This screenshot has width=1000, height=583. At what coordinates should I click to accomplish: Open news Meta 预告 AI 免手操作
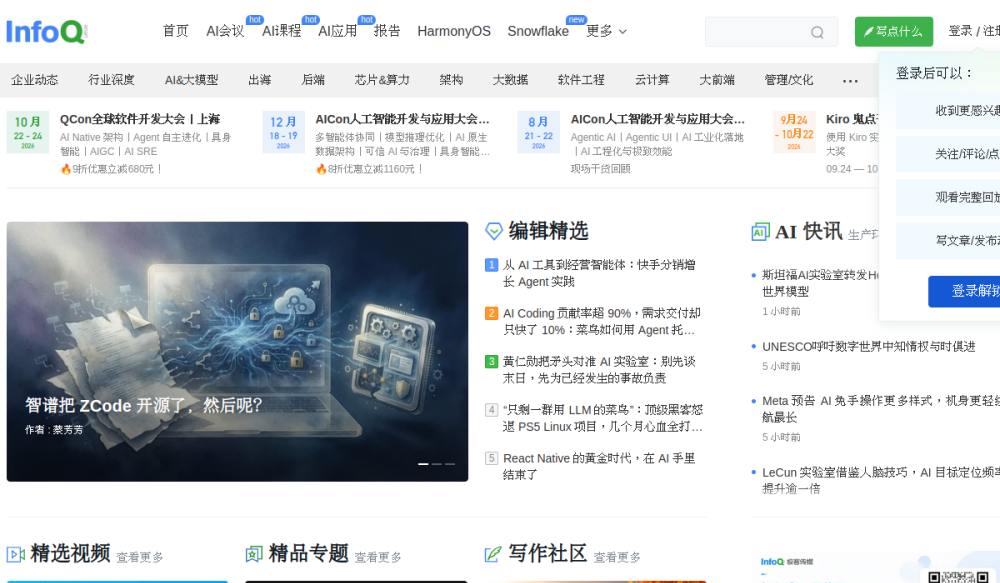[x=881, y=409]
